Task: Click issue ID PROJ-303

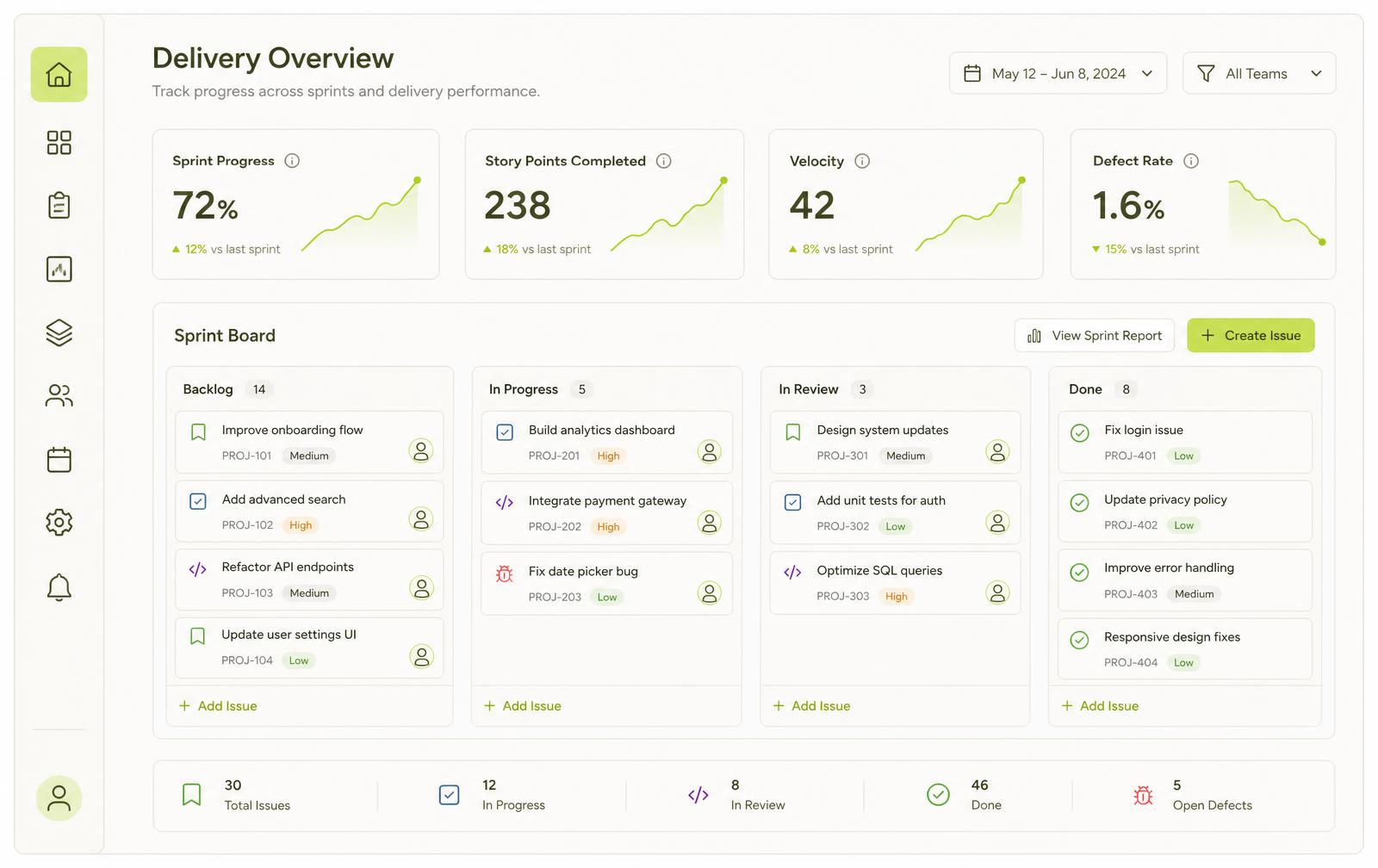Action: (x=842, y=597)
